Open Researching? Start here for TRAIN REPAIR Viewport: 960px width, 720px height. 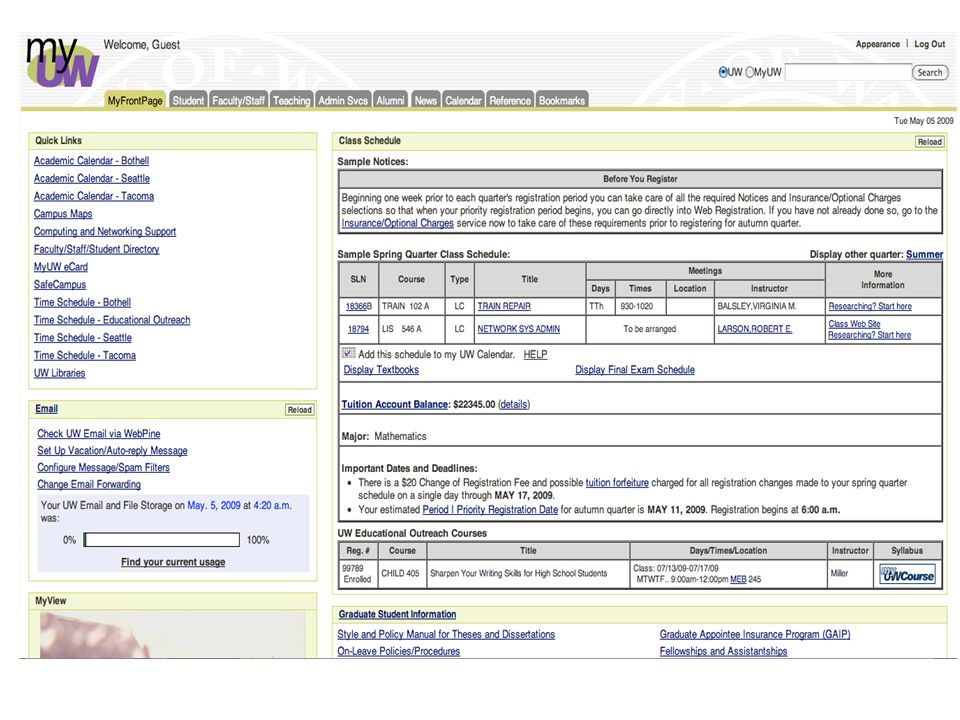tap(870, 306)
